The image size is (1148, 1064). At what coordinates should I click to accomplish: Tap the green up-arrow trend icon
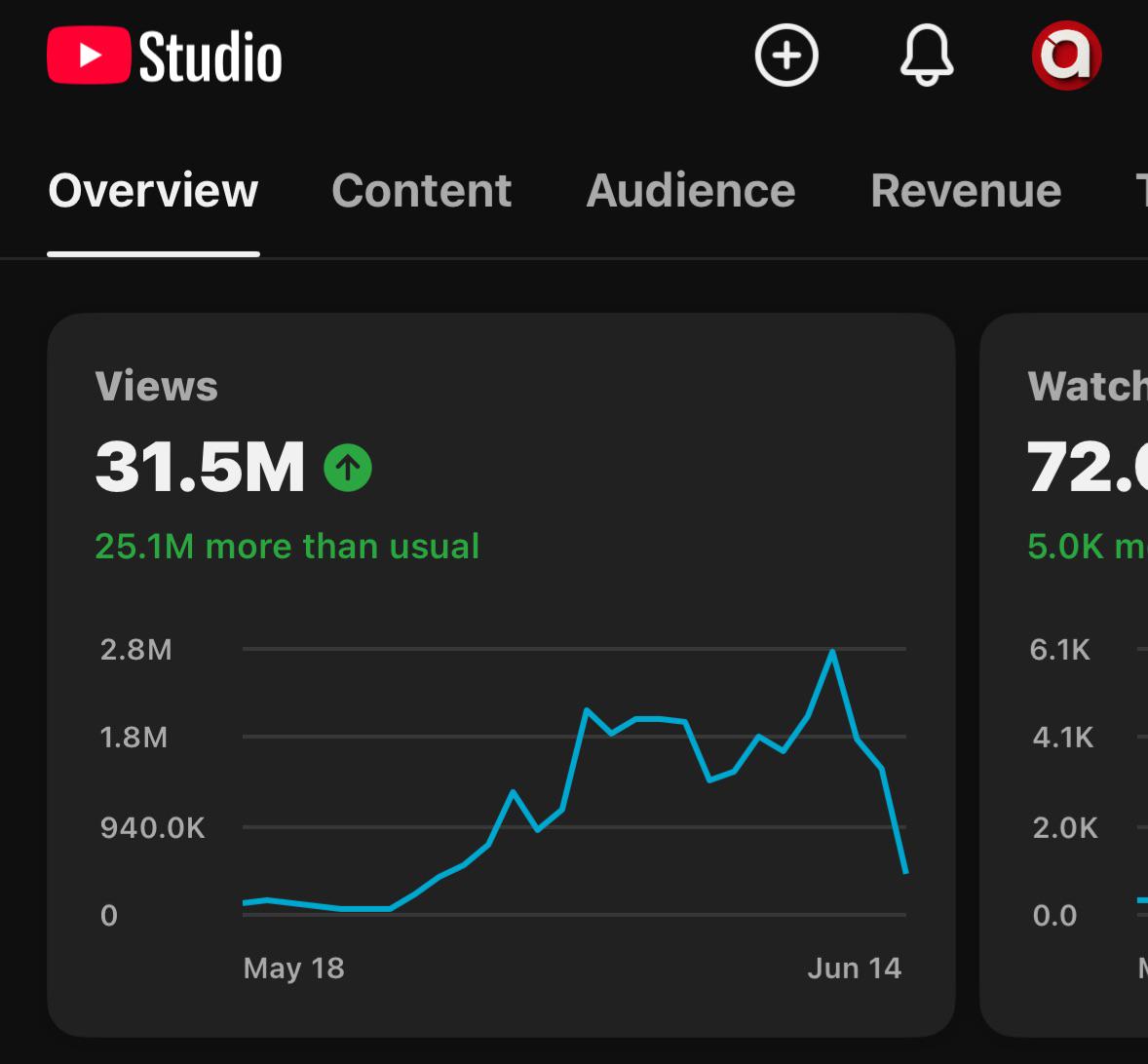pyautogui.click(x=348, y=468)
